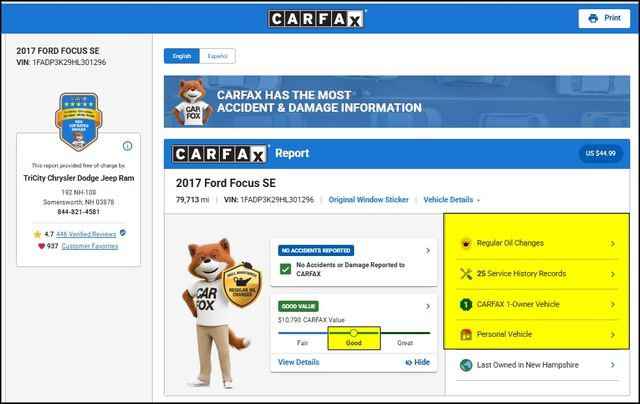Click the 2017 Ford Focus SE report title

[226, 183]
